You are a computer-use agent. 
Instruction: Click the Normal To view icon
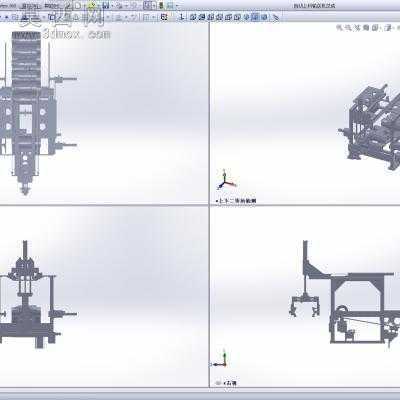(182, 17)
